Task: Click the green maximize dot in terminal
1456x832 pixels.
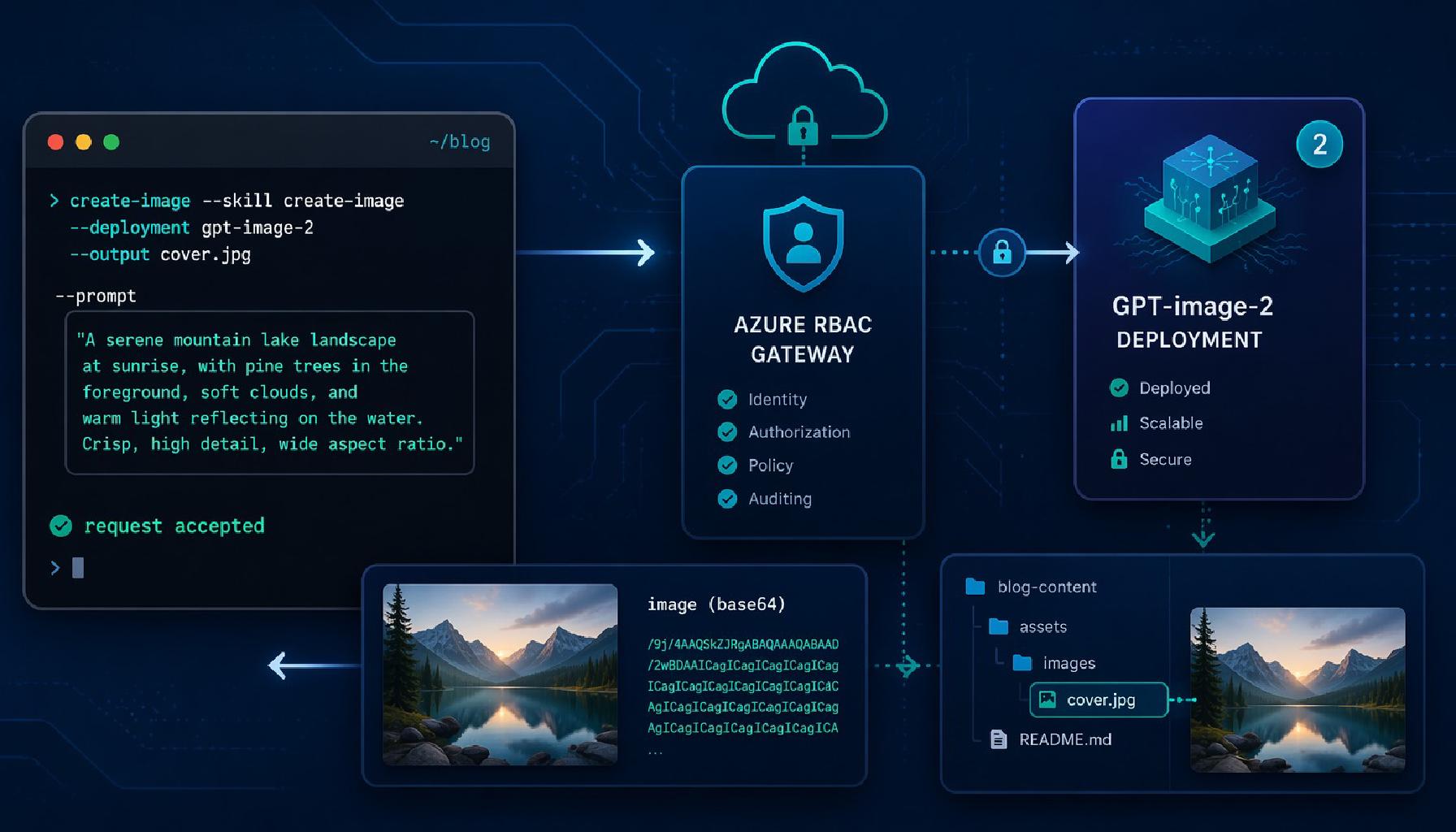Action: [111, 142]
